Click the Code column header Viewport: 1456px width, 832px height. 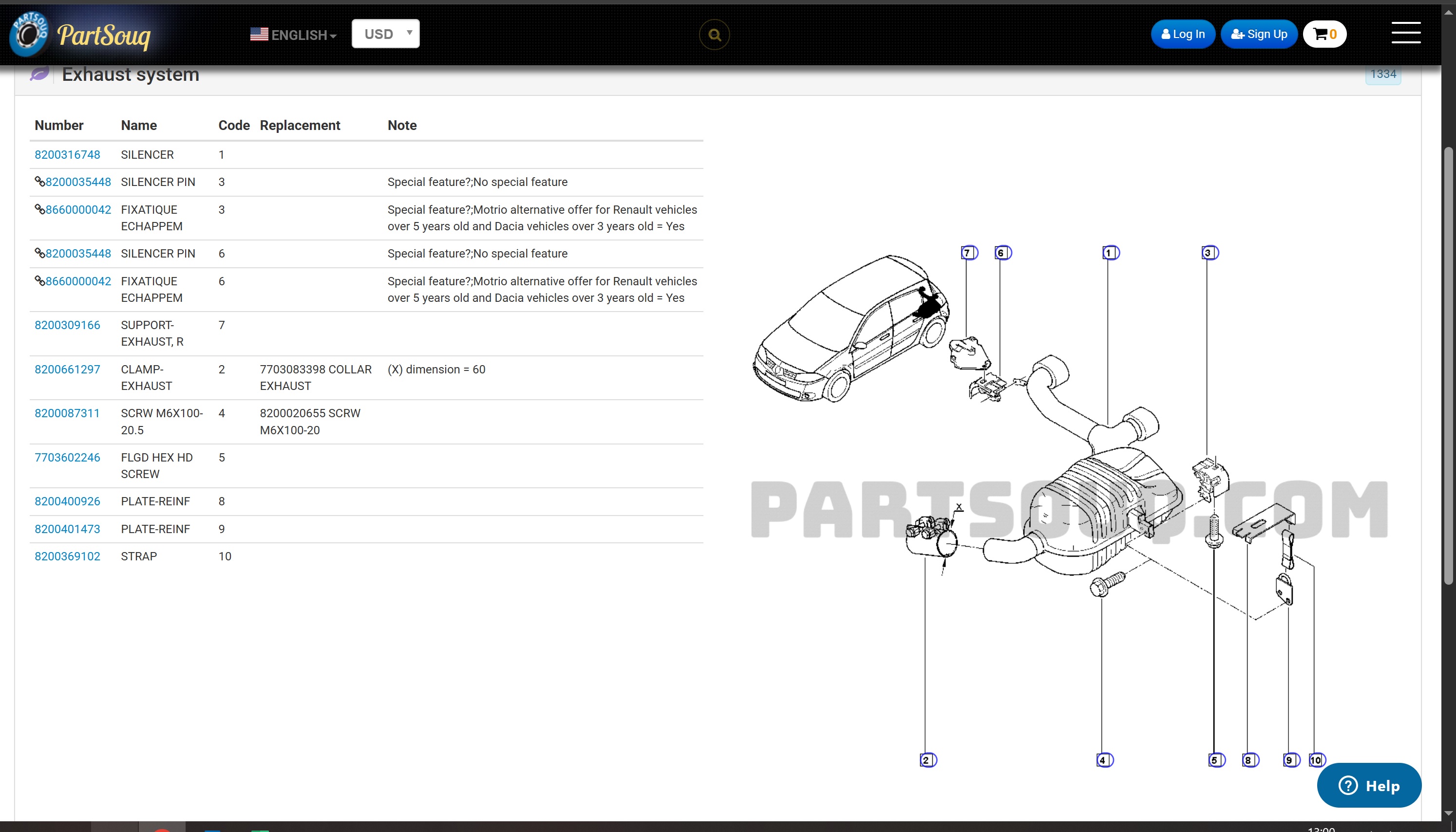234,126
